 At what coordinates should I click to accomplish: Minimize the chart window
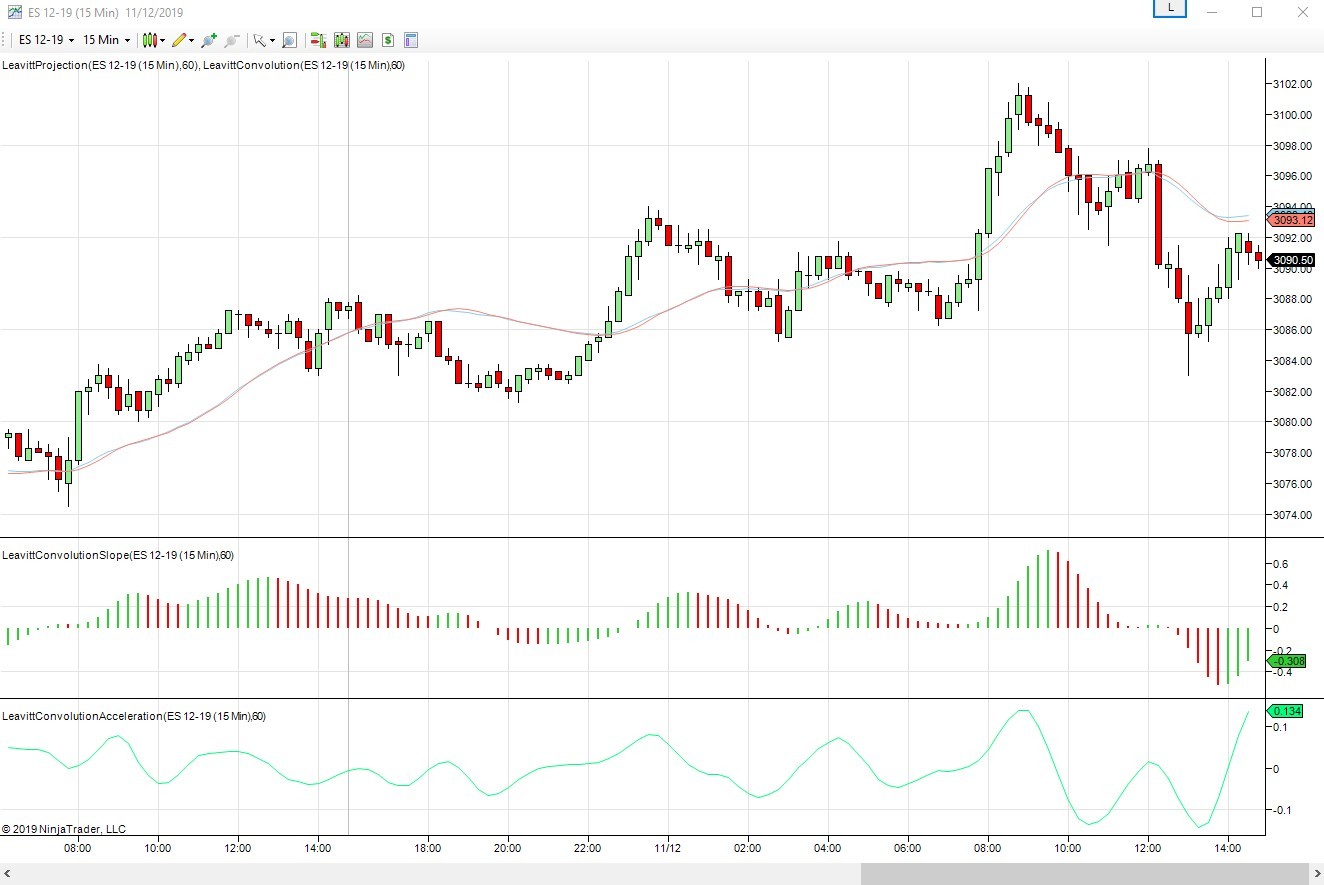tap(1211, 12)
